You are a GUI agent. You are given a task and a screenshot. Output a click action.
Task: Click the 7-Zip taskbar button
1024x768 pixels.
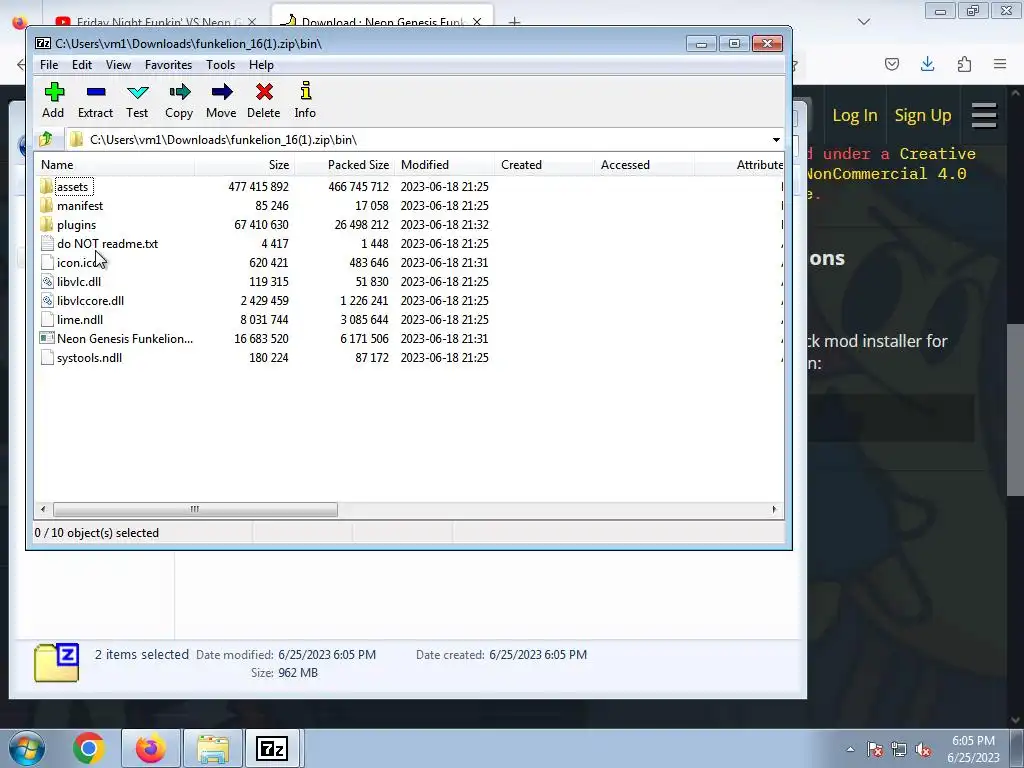point(272,748)
